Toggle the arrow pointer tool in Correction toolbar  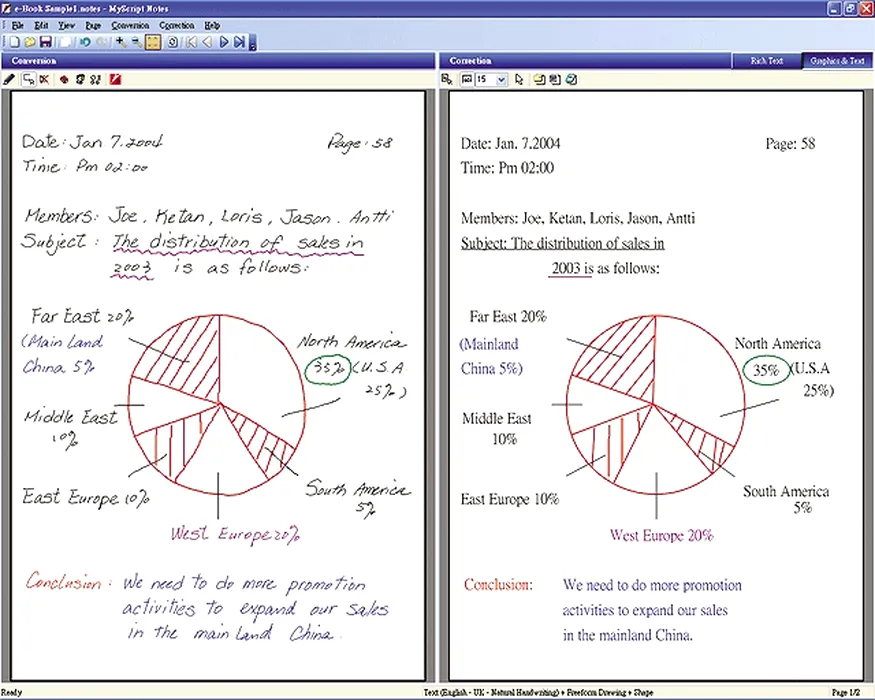click(x=519, y=79)
